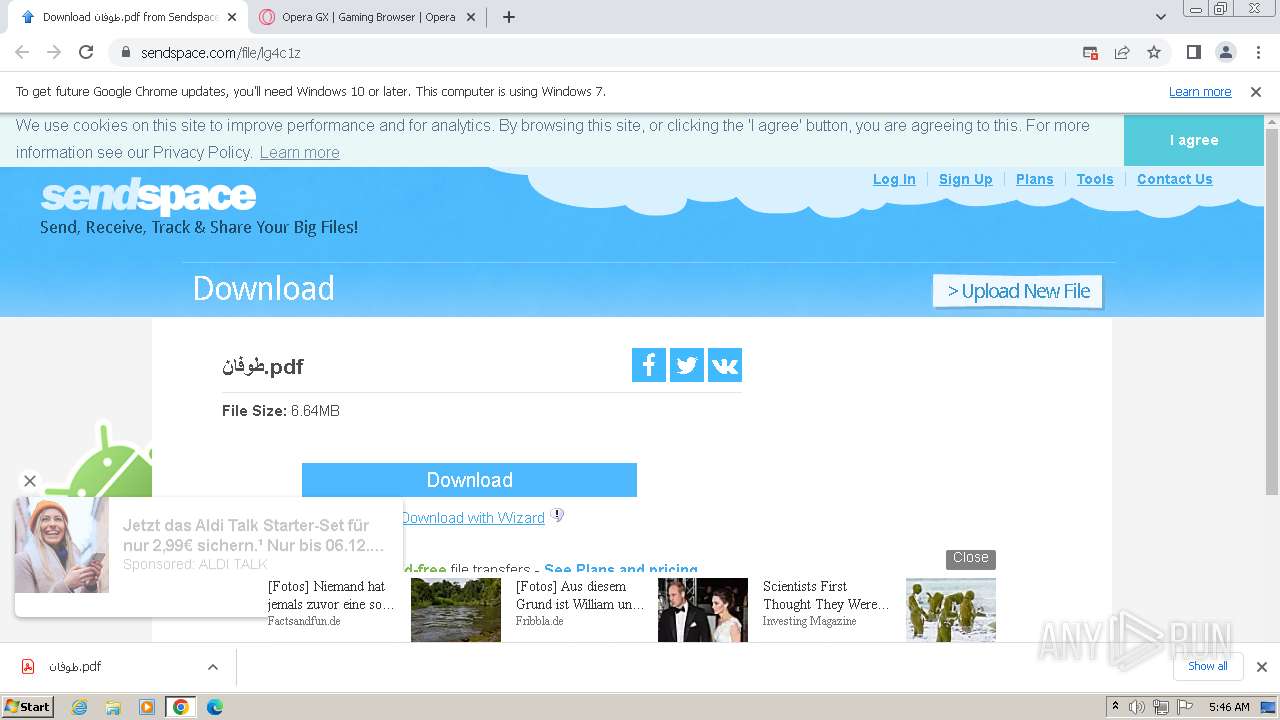
Task: Open the Tools link
Action: click(x=1095, y=179)
